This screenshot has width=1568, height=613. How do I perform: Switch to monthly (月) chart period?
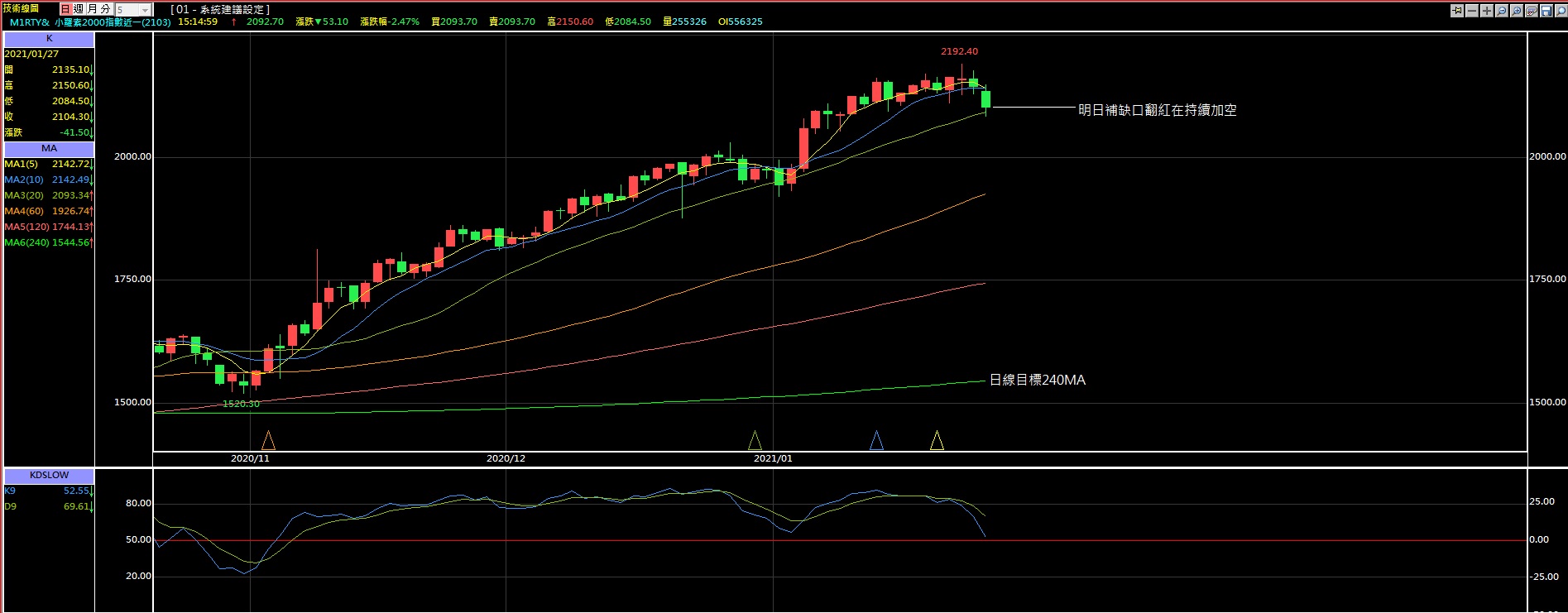click(x=93, y=9)
